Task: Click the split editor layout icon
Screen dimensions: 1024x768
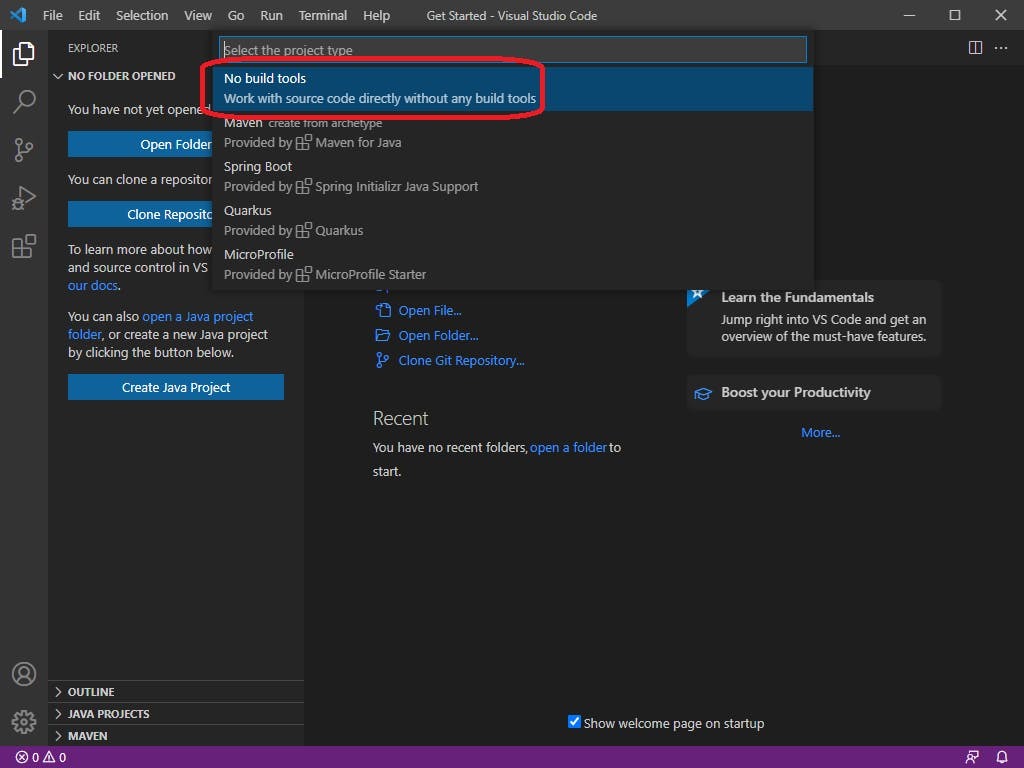Action: click(975, 48)
